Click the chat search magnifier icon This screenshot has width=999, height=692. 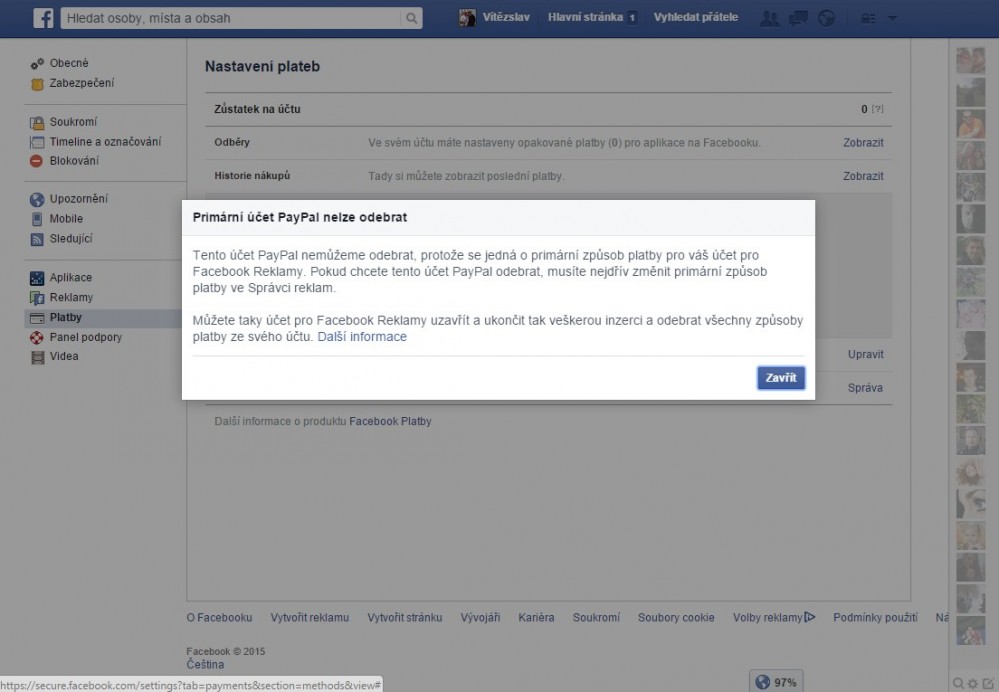(959, 683)
